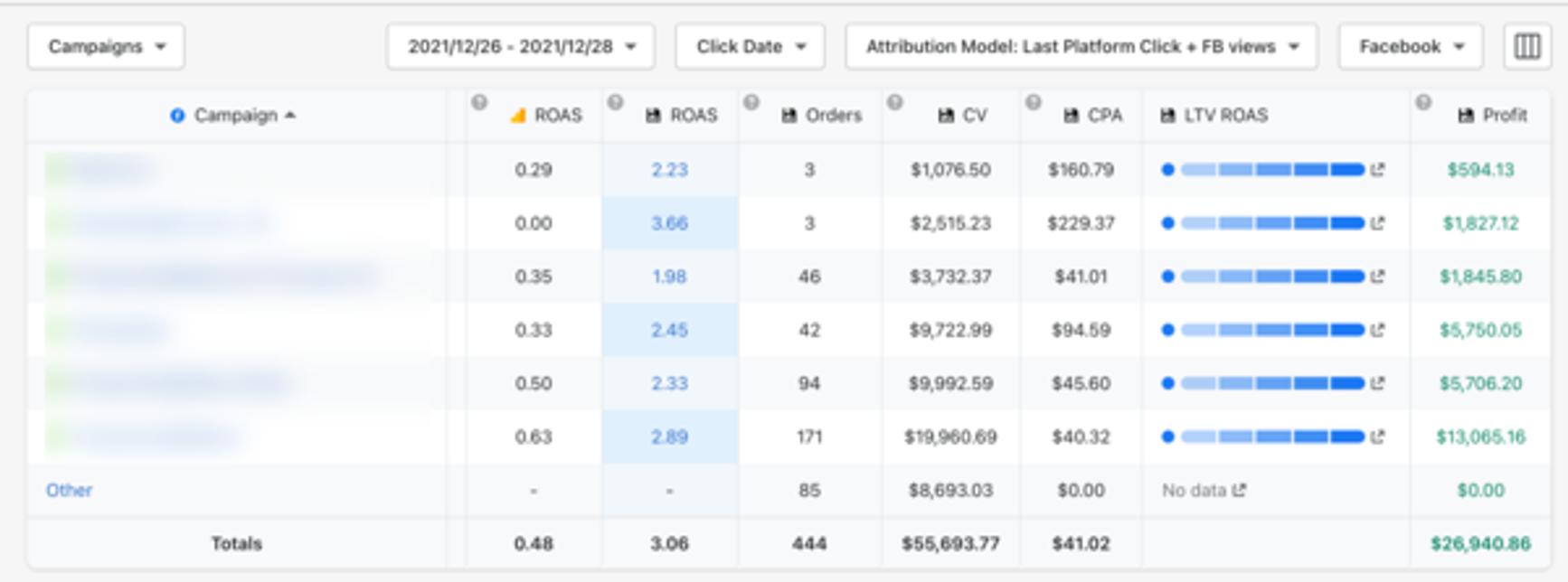Viewport: 1568px width, 582px height.
Task: Select the CV value $1,076.50
Action: pos(950,170)
